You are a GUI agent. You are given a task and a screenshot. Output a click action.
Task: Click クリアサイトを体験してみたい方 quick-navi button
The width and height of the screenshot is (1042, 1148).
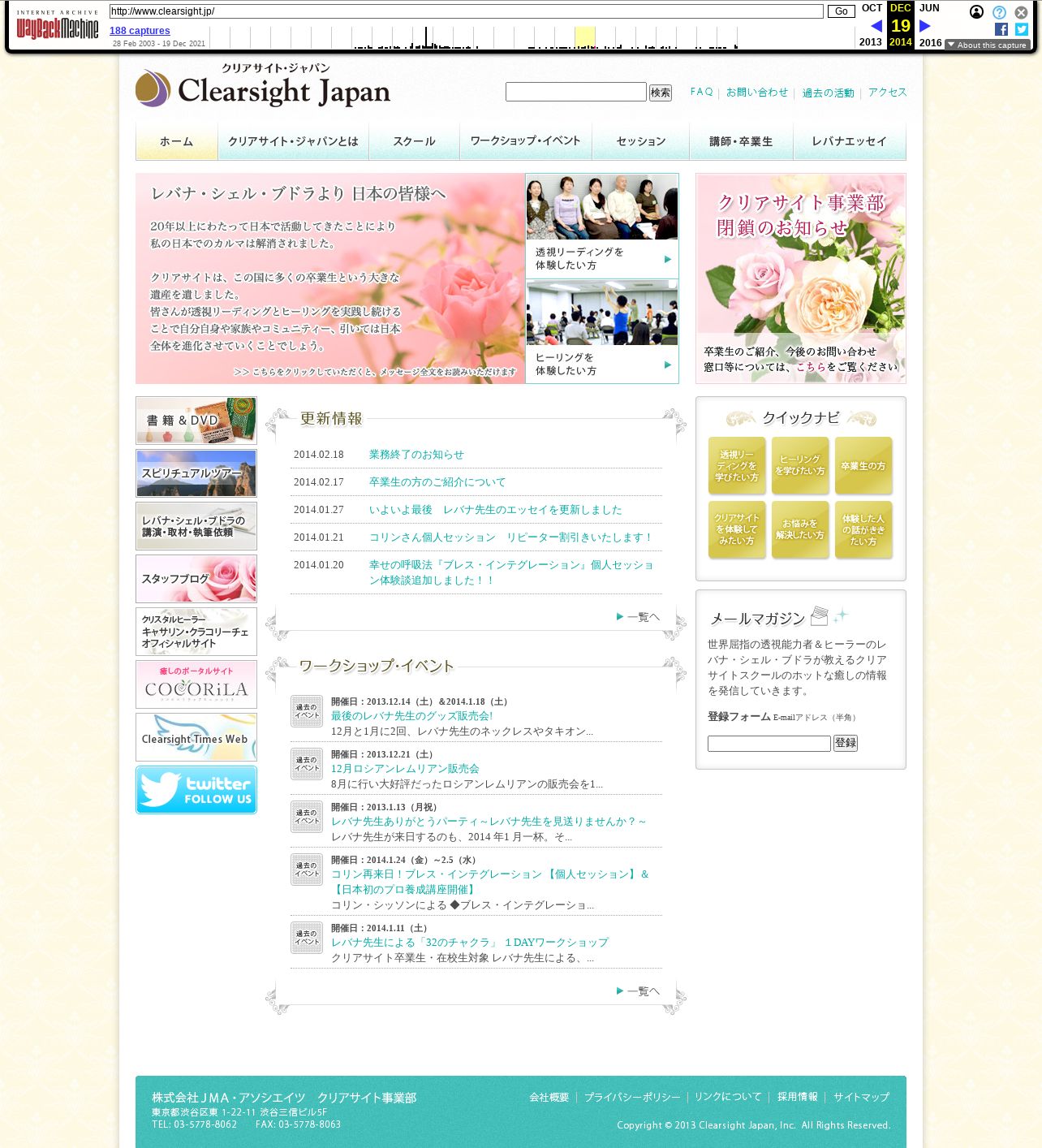737,529
